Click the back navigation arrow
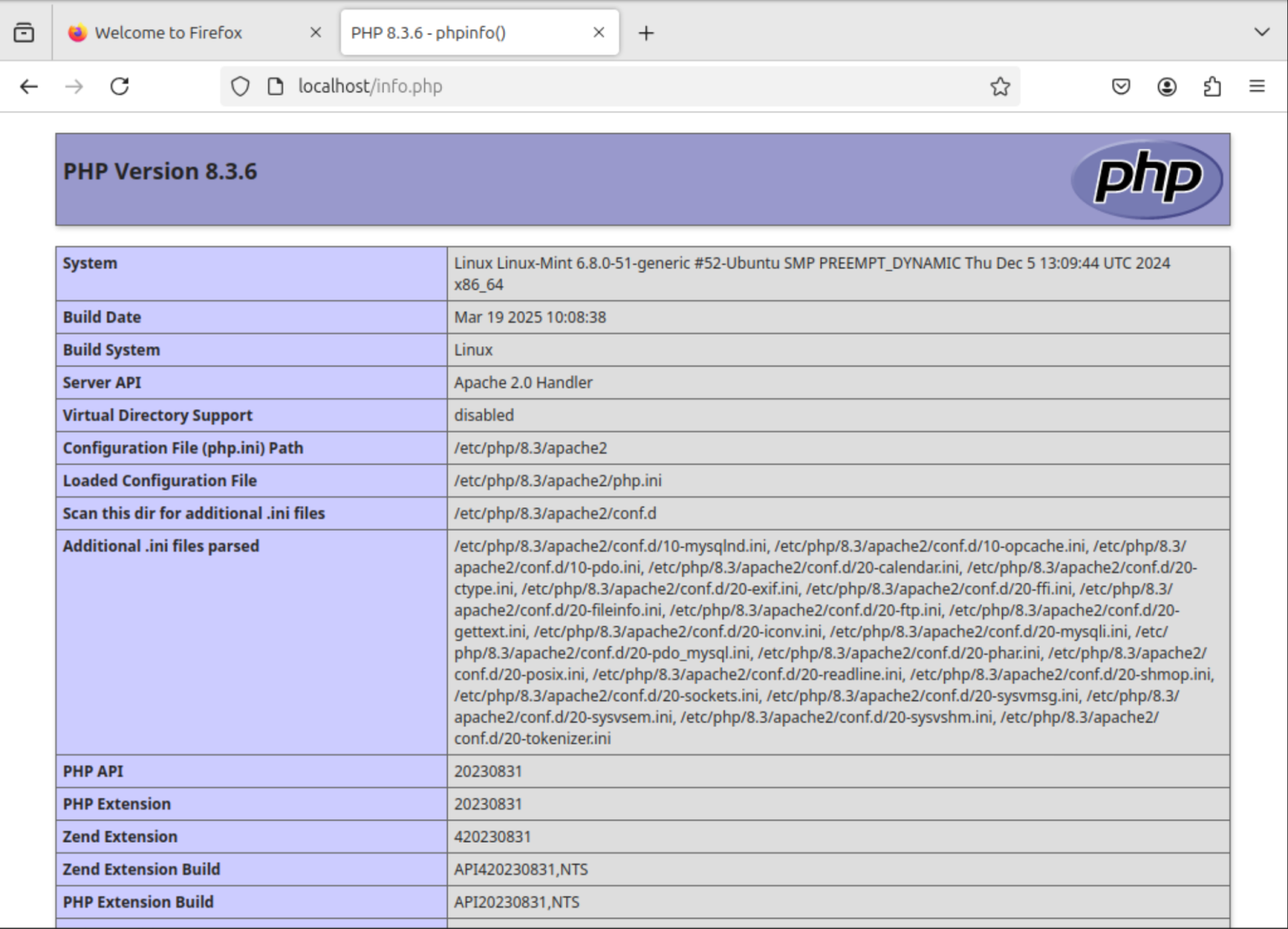1288x929 pixels. [29, 86]
